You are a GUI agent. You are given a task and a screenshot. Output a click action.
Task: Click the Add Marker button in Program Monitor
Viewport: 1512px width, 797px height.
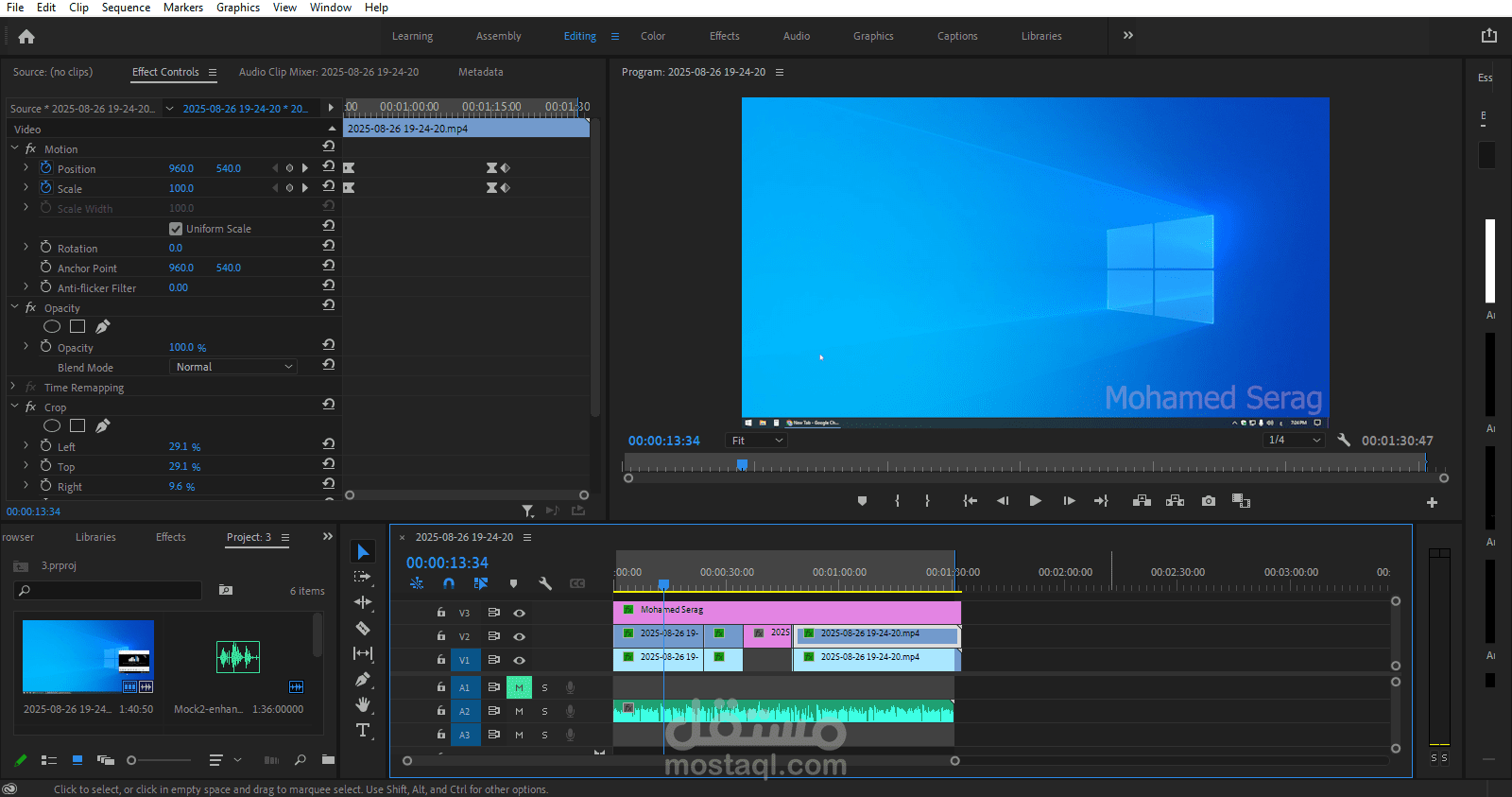[862, 501]
